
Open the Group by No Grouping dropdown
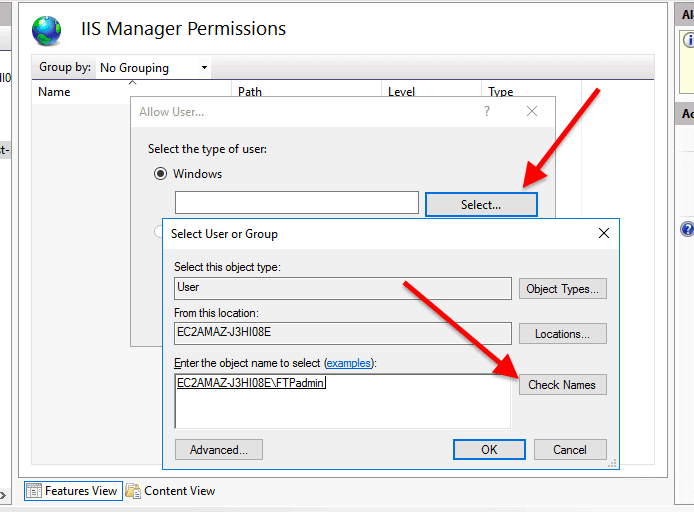154,68
